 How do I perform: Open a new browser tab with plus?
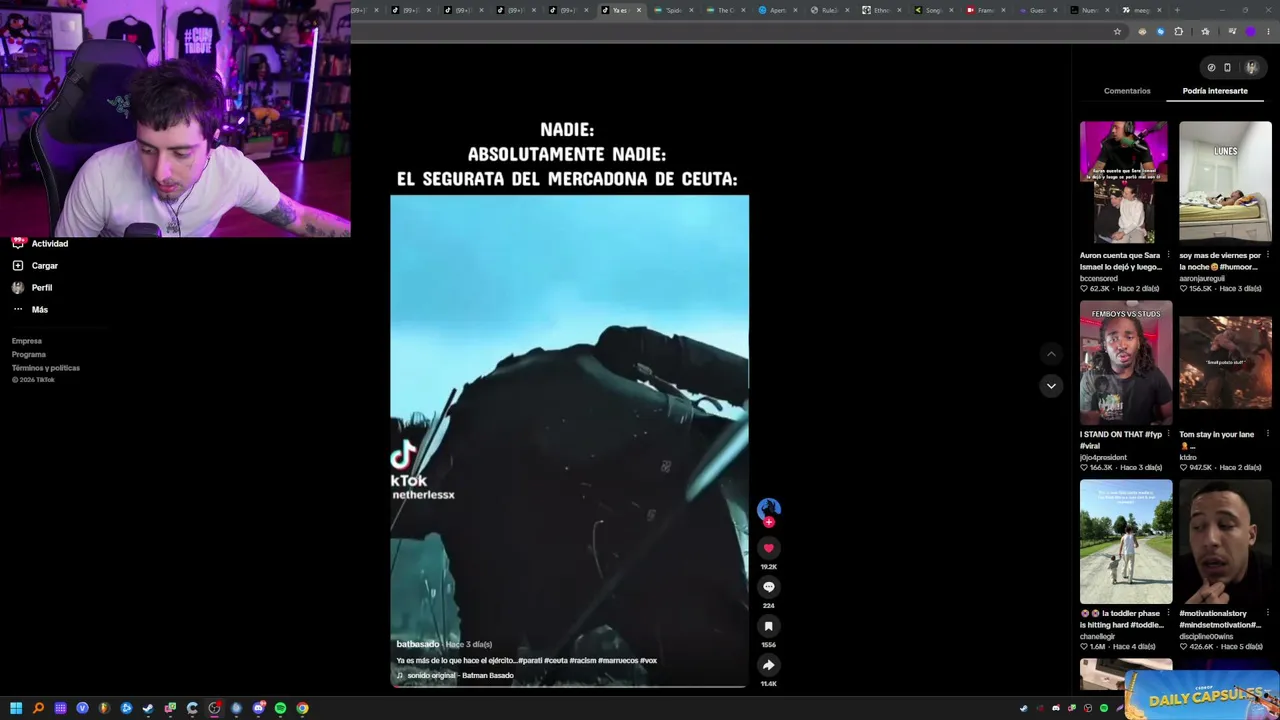(x=1177, y=10)
